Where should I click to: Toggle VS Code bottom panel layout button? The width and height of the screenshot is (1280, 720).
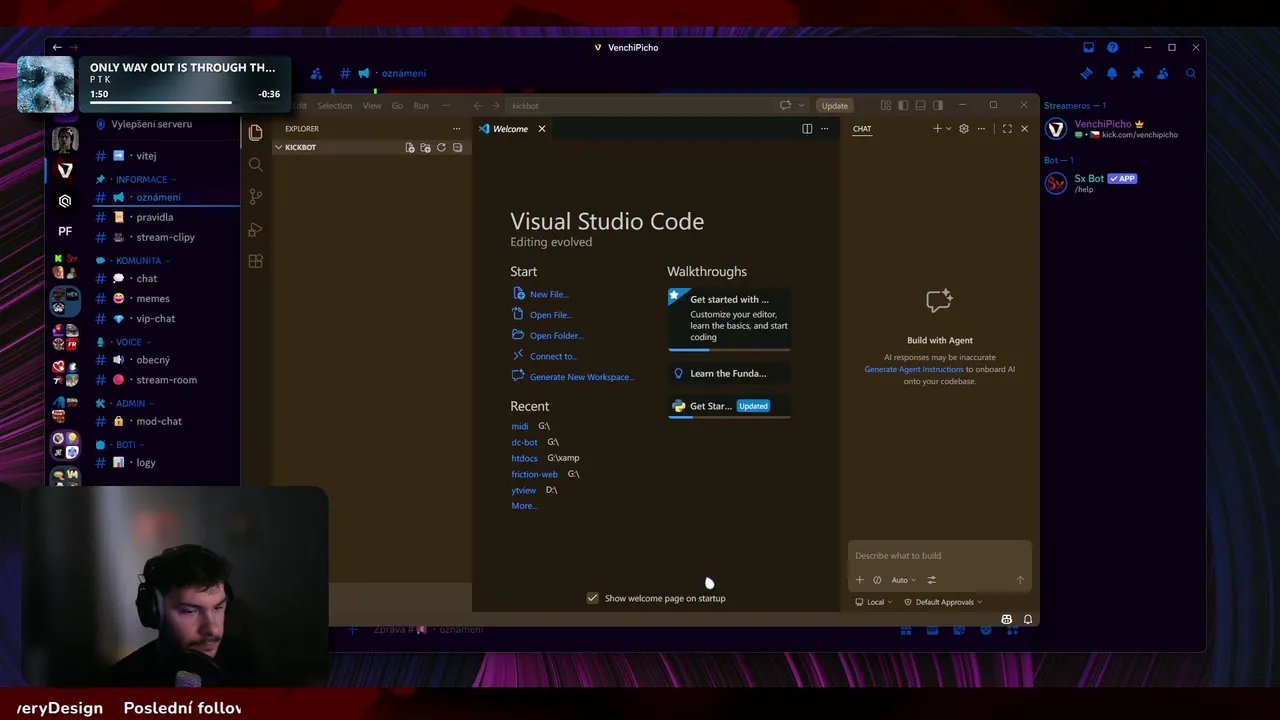[x=920, y=105]
